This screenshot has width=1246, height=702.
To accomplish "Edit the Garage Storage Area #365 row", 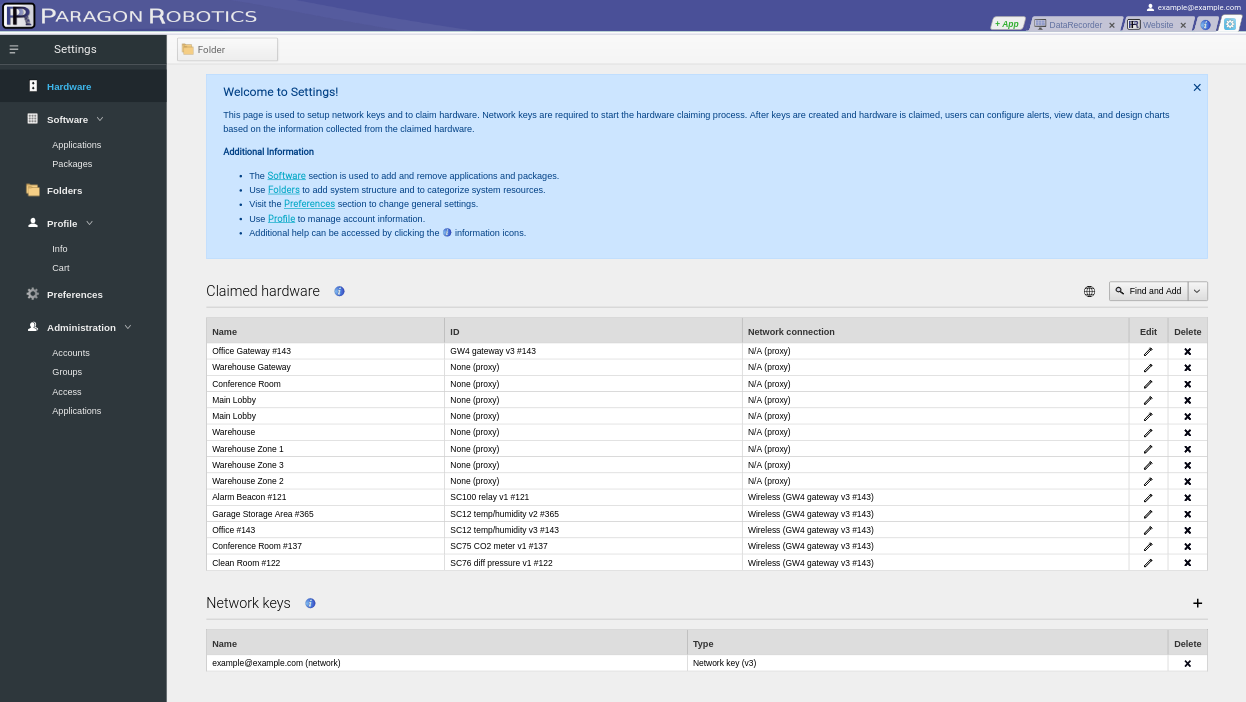I will point(1148,514).
